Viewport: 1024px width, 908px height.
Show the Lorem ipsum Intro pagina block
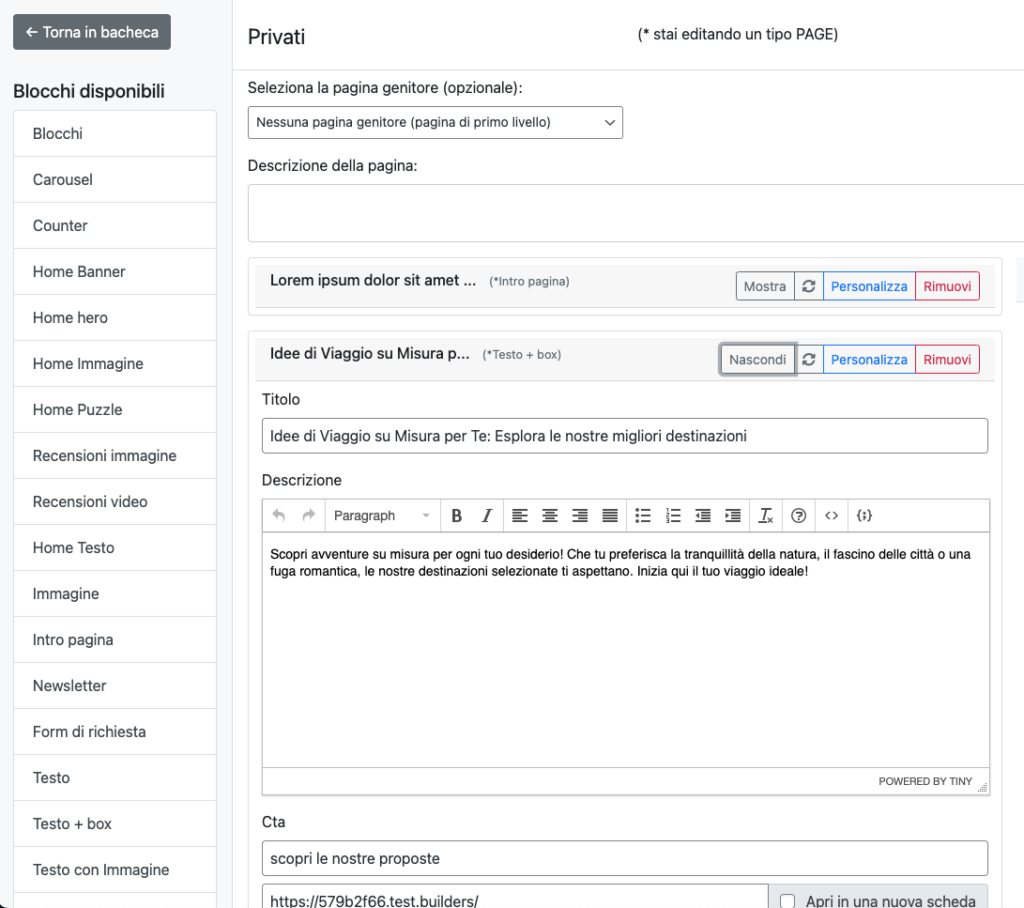click(765, 286)
